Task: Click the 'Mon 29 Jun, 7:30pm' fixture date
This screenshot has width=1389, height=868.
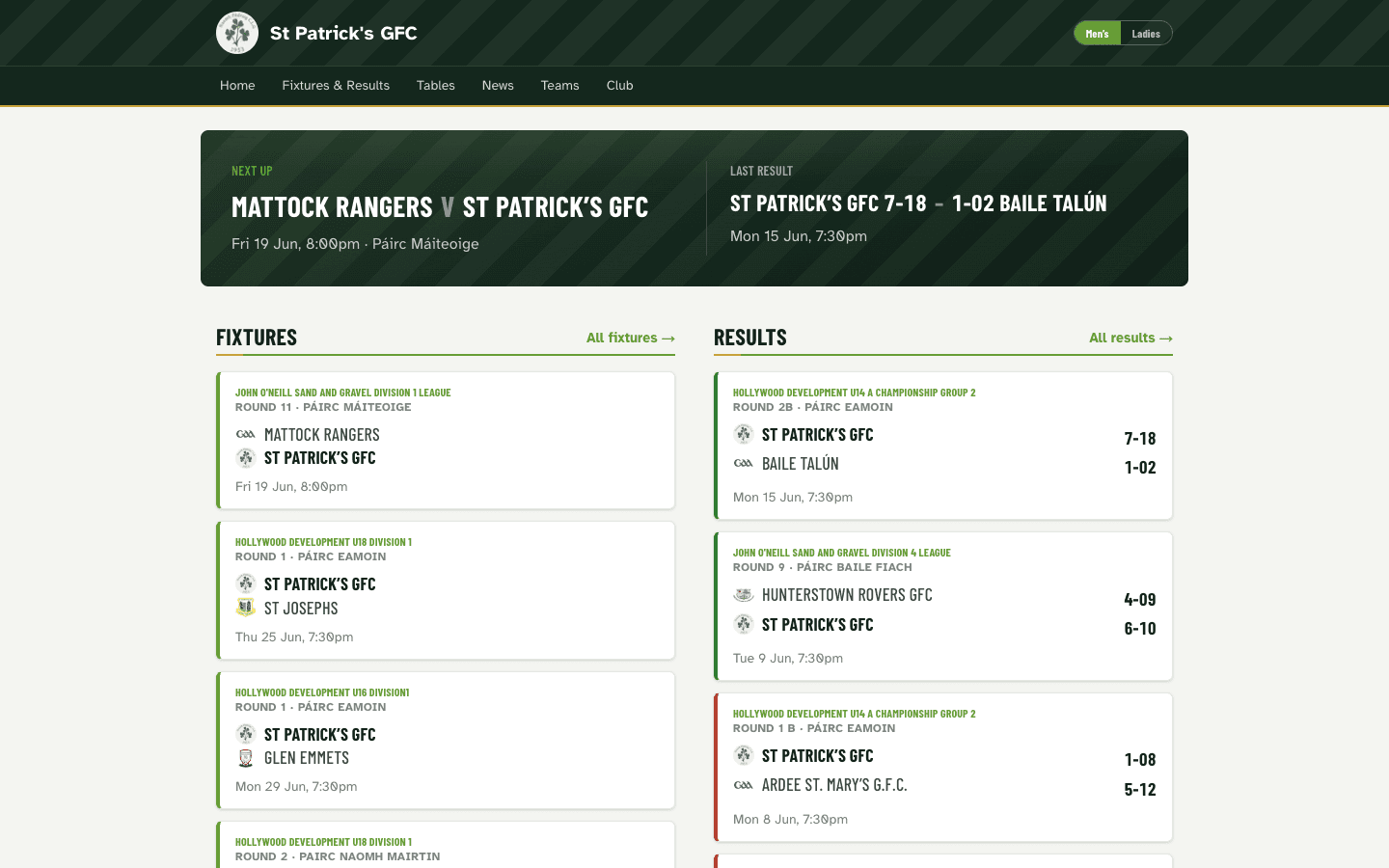Action: pyautogui.click(x=296, y=786)
